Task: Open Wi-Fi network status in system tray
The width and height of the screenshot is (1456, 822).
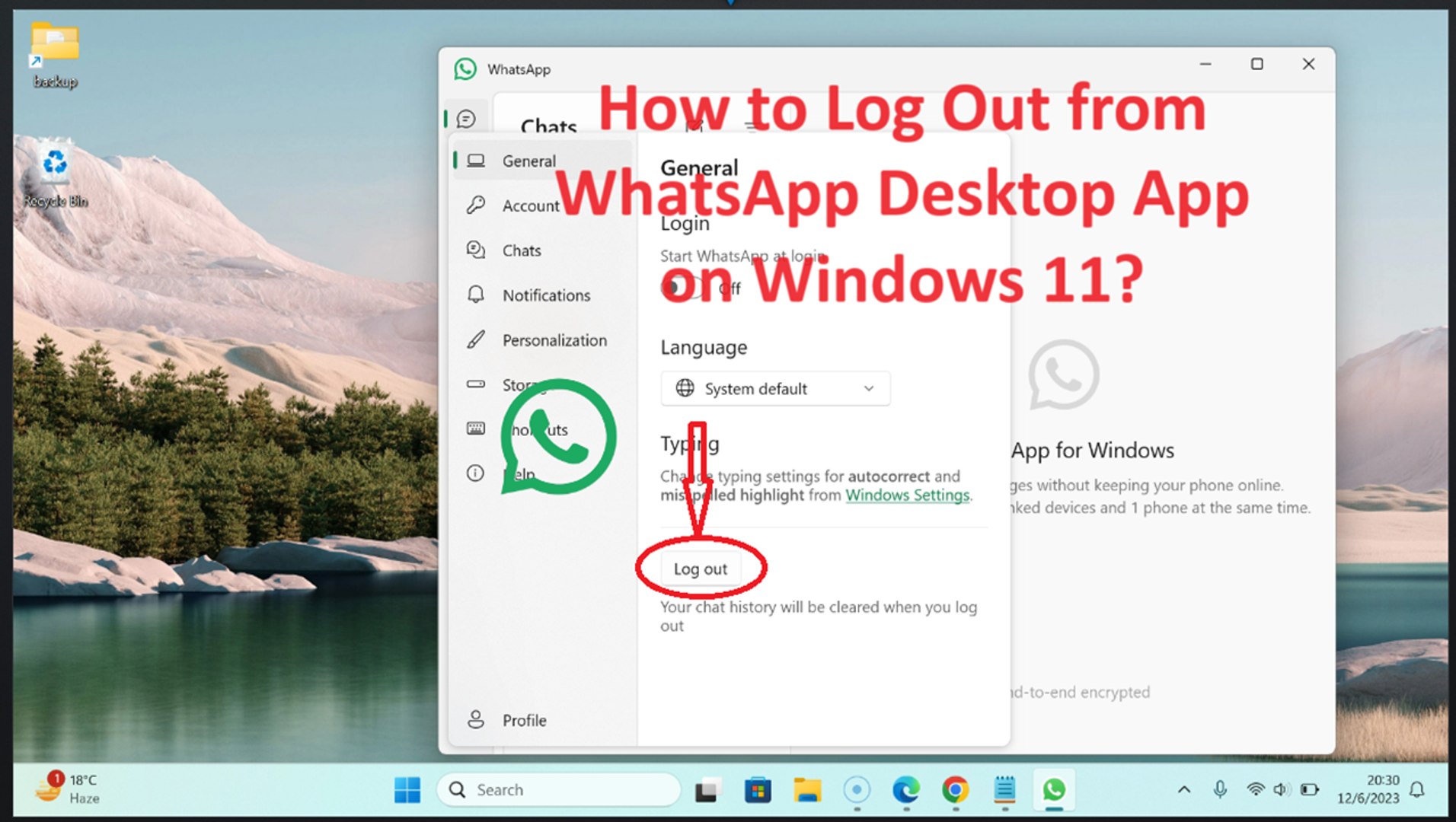Action: point(1255,789)
